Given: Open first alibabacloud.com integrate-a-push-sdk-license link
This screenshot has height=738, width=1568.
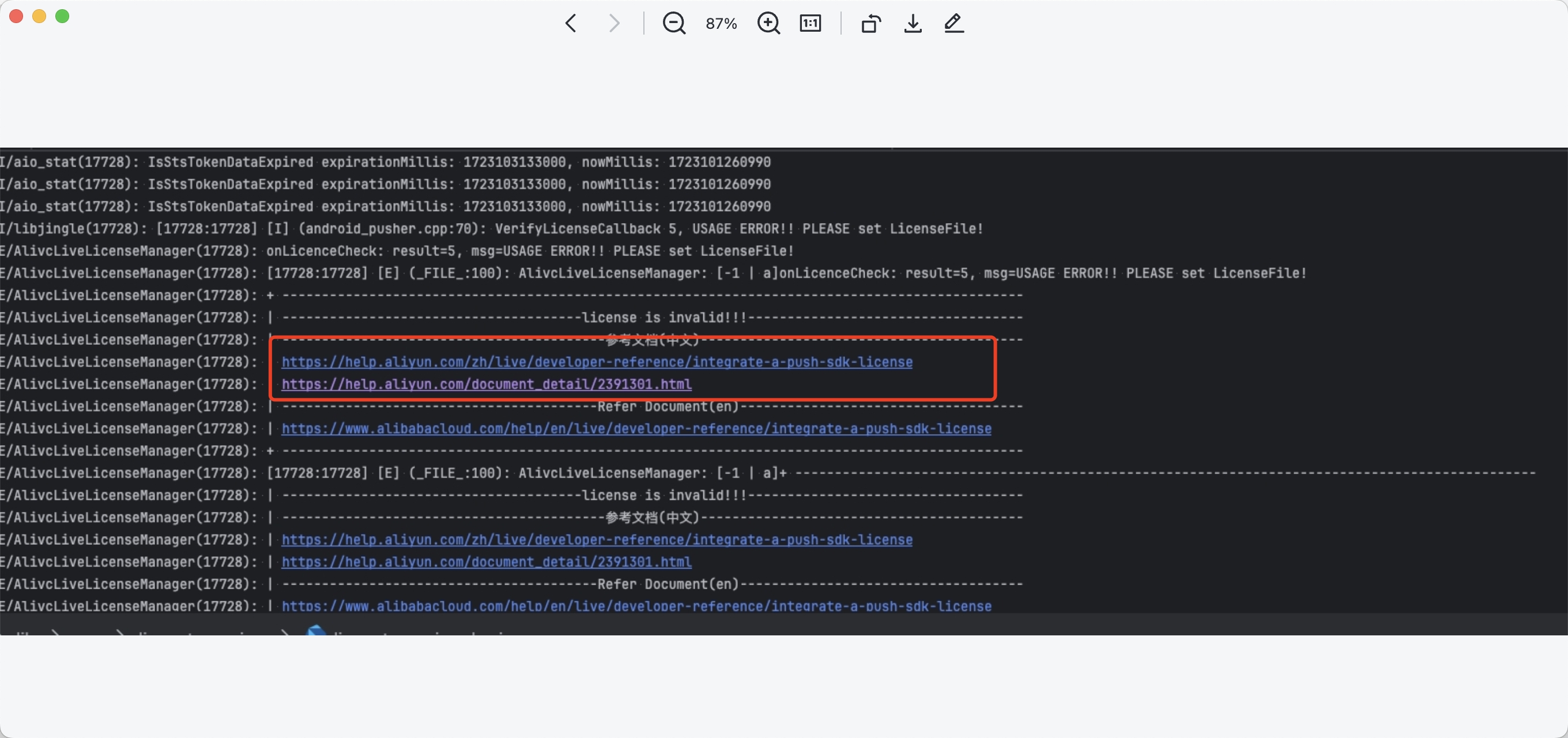Looking at the screenshot, I should point(636,428).
